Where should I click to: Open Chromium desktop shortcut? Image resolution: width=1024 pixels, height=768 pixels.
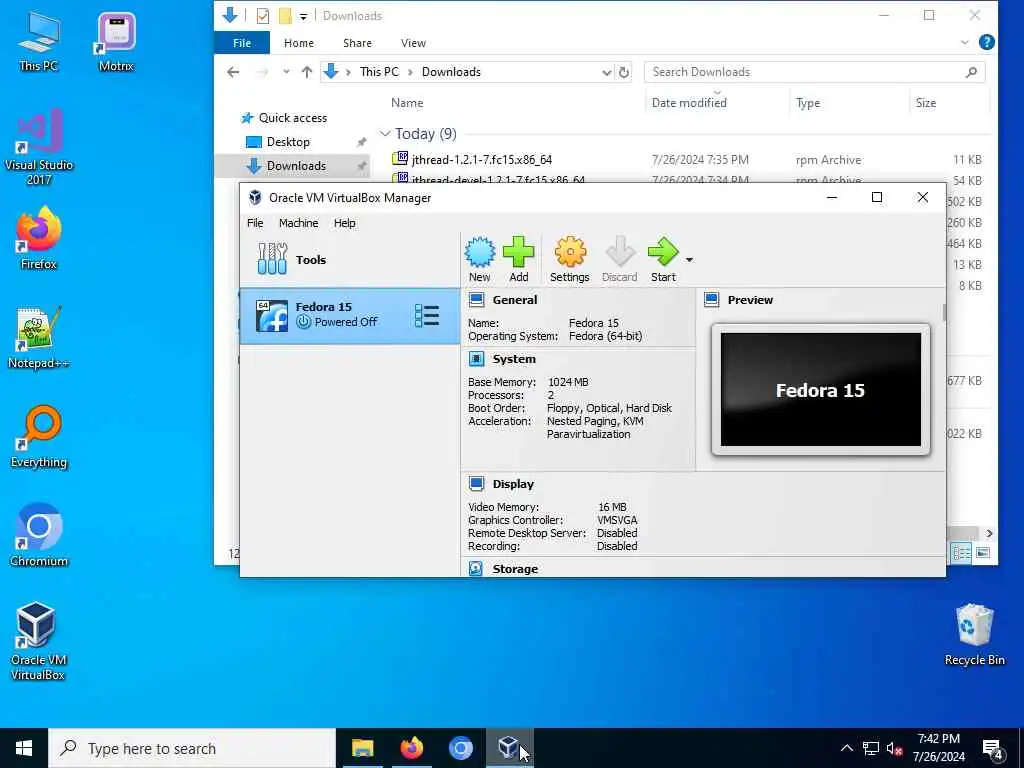tap(39, 536)
